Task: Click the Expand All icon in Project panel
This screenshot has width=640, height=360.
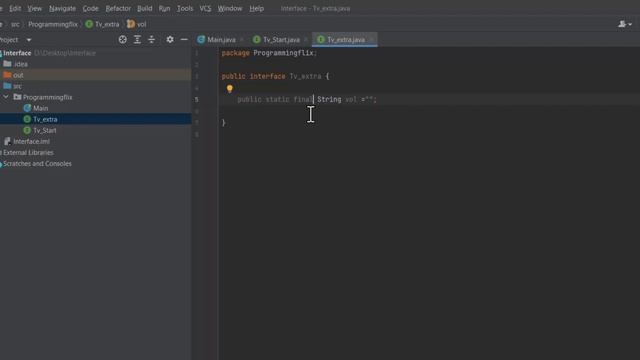Action: [137, 40]
